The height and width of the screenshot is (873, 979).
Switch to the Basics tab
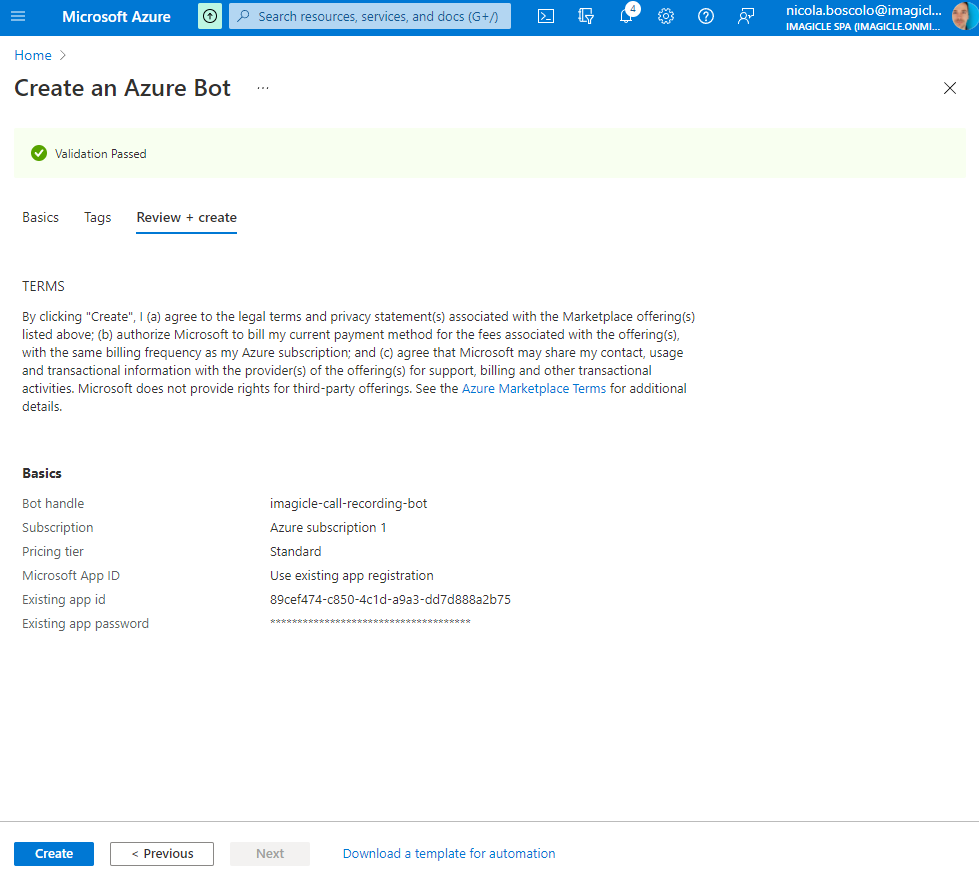tap(41, 217)
